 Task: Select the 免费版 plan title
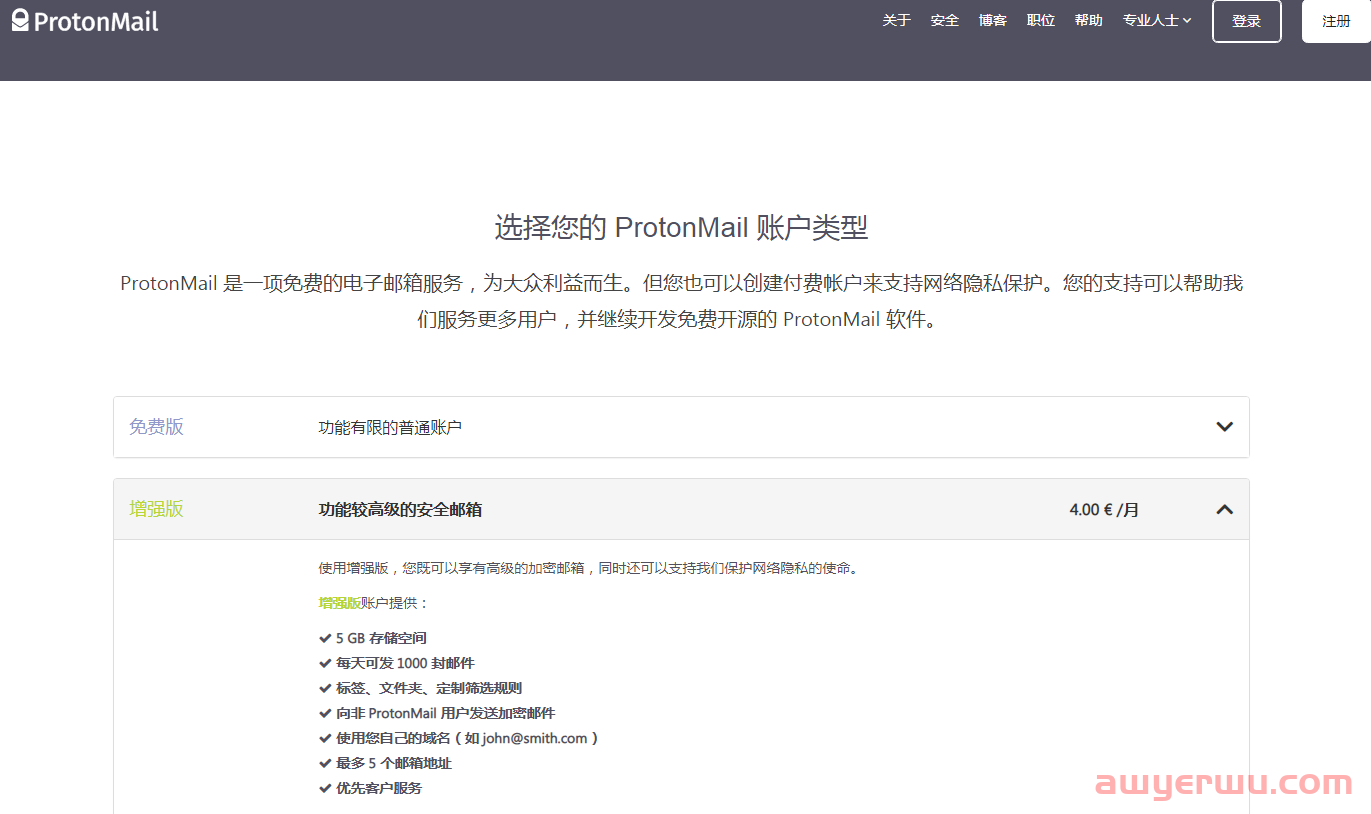click(x=156, y=427)
